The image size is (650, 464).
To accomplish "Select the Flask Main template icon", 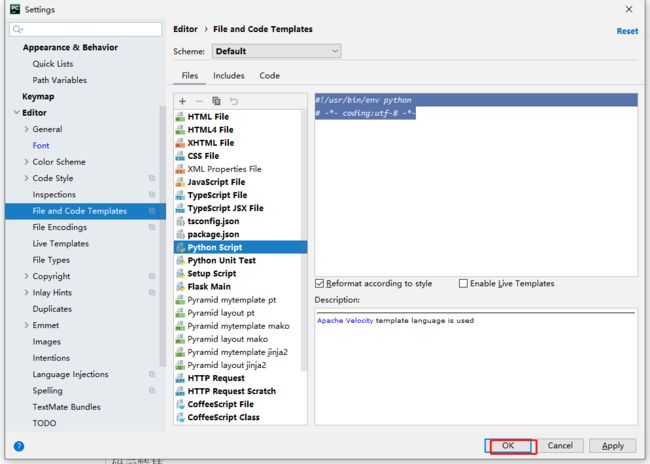I will [x=180, y=287].
